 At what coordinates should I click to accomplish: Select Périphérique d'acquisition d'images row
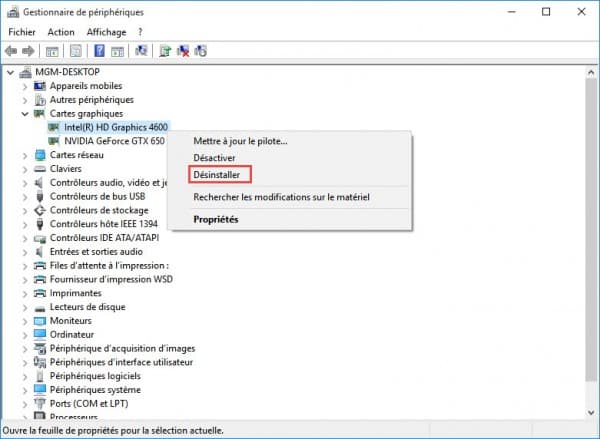tap(122, 348)
